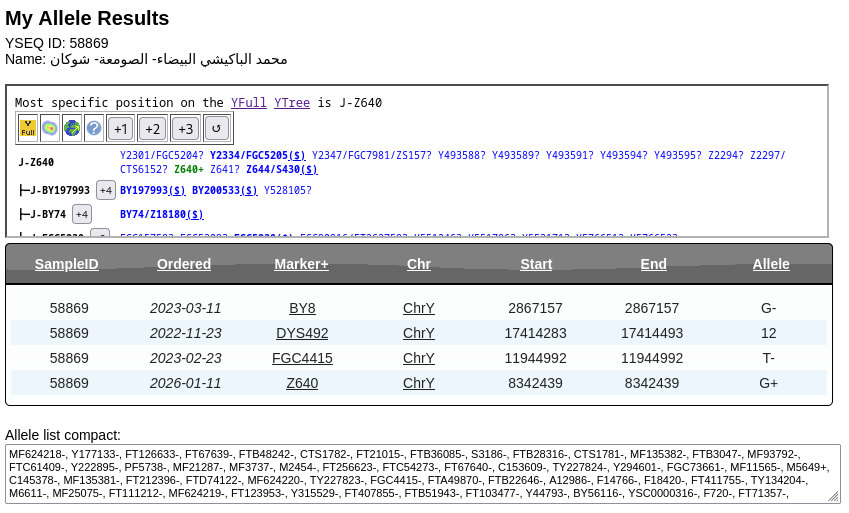The height and width of the screenshot is (513, 849).
Task: Click the 2023-03-11 ordered date cell
Action: point(186,308)
